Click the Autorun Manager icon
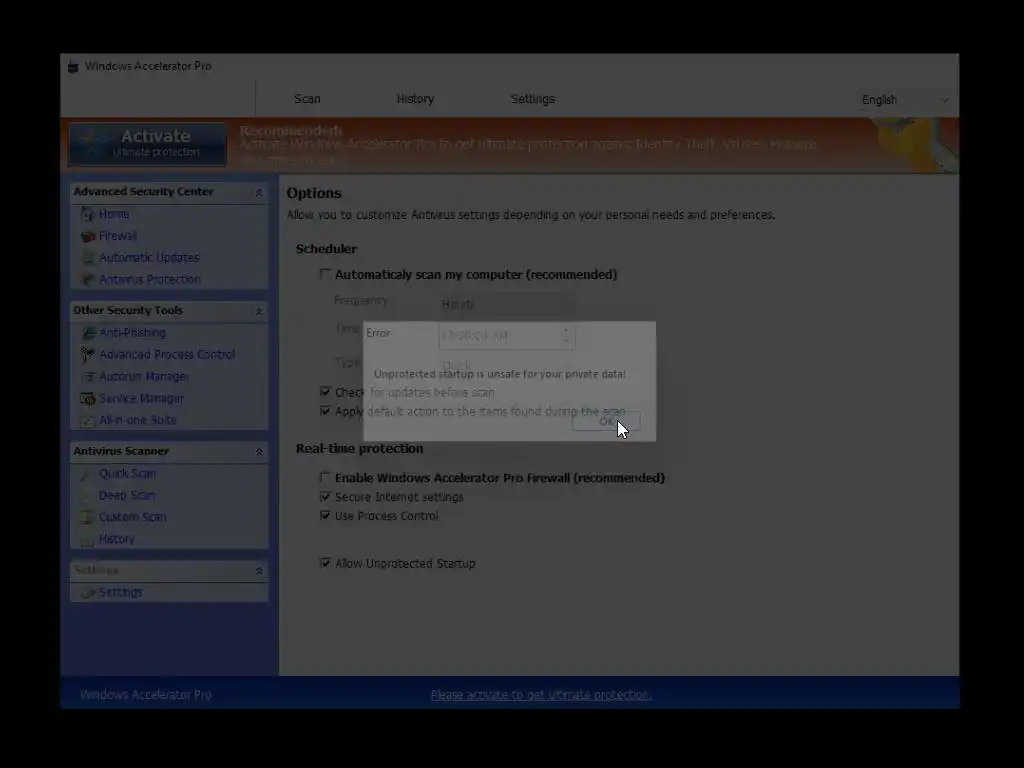 click(x=88, y=377)
